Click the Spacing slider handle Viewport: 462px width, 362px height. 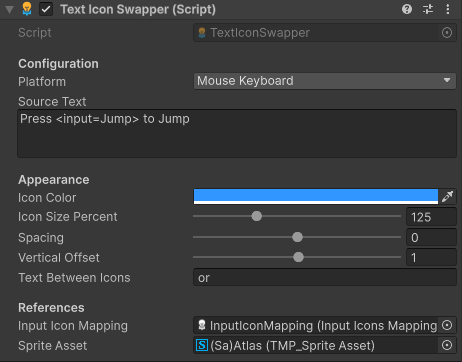tap(297, 237)
